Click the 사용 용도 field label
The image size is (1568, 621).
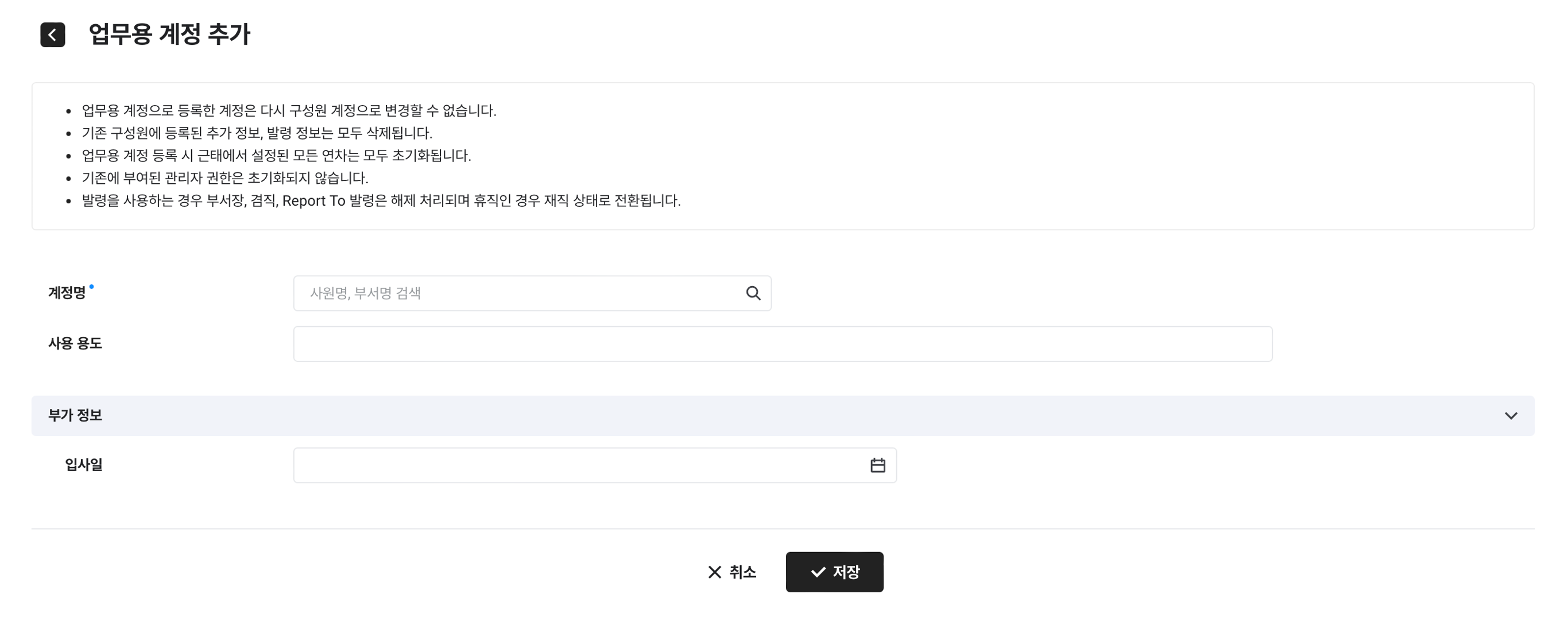click(75, 344)
